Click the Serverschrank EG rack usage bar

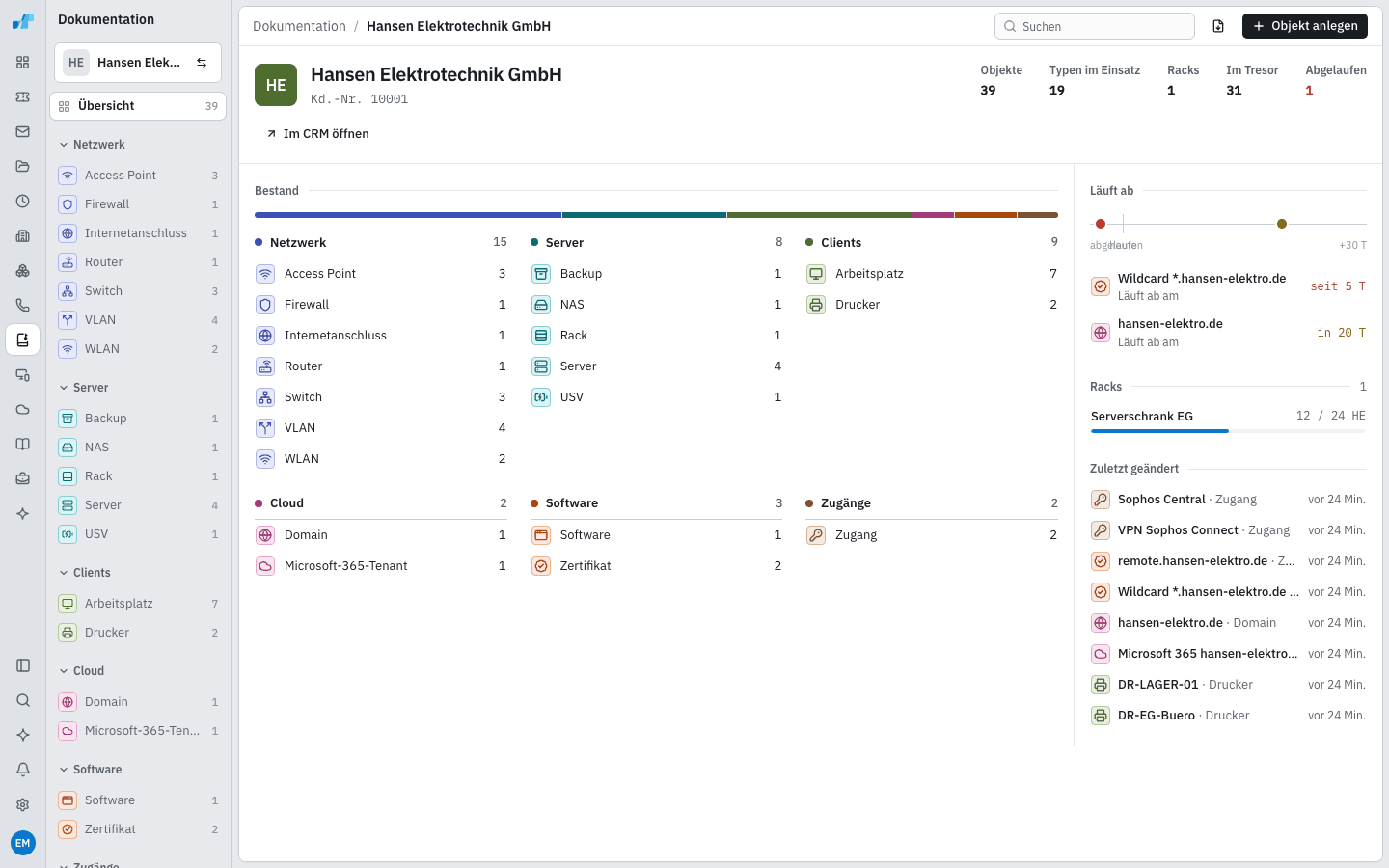[1228, 431]
